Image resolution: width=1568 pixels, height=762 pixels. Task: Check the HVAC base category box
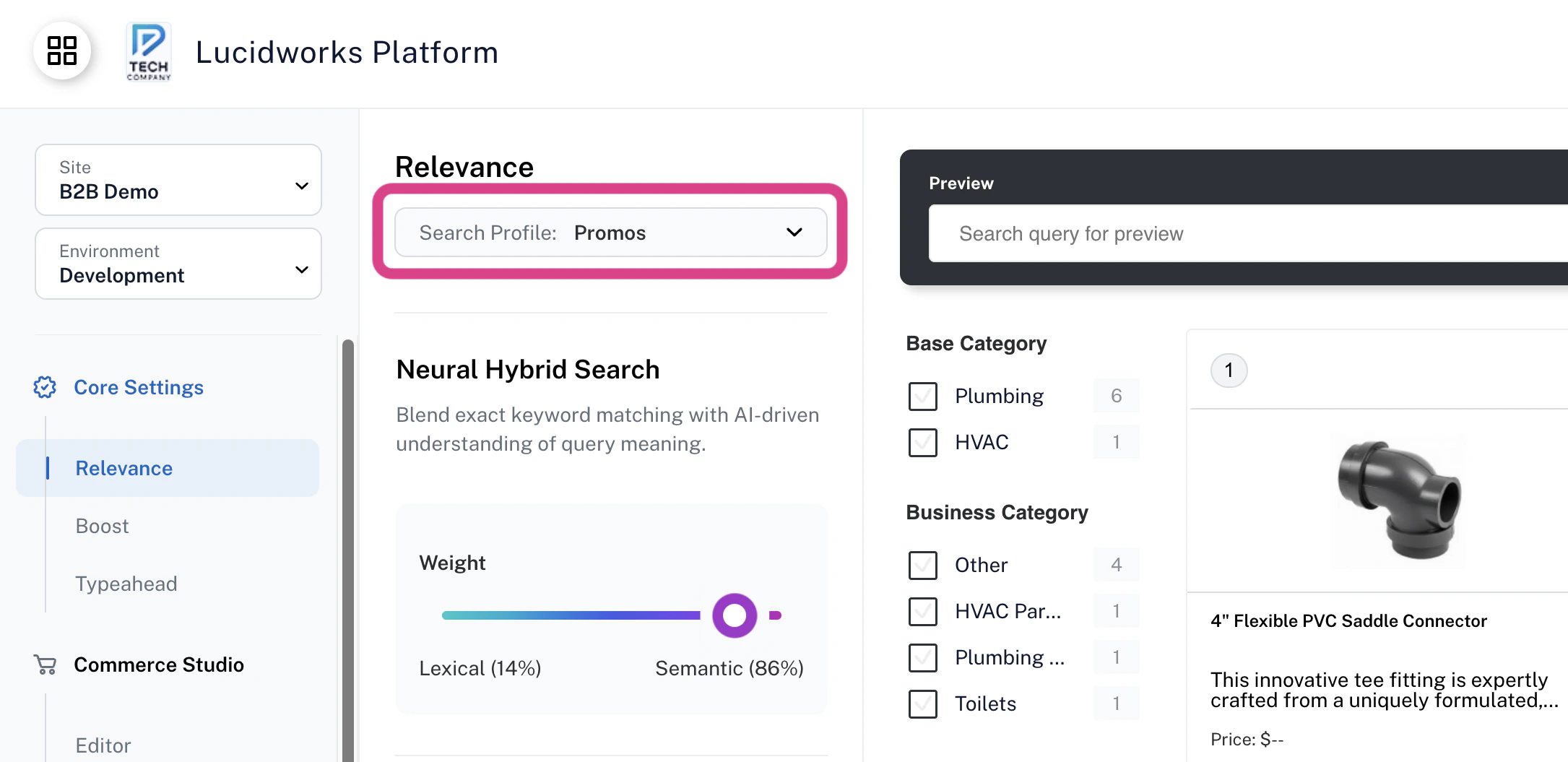(x=923, y=442)
